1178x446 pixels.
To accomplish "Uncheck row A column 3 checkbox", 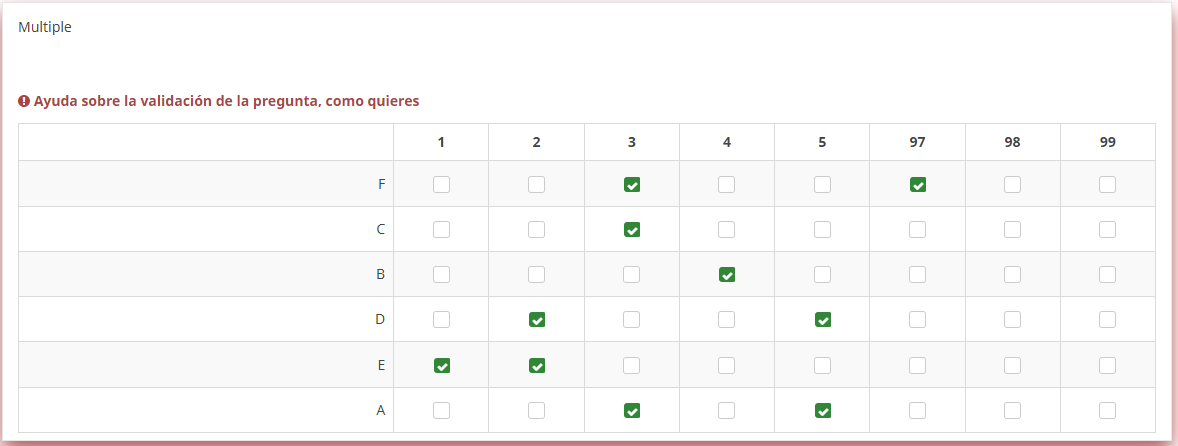I will coord(632,410).
